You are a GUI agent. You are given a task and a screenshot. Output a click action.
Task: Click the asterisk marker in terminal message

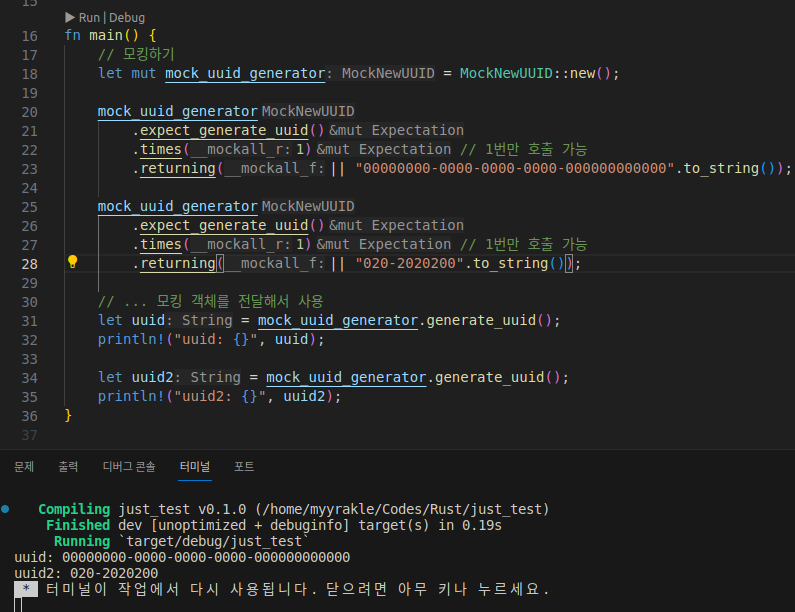click(x=26, y=589)
